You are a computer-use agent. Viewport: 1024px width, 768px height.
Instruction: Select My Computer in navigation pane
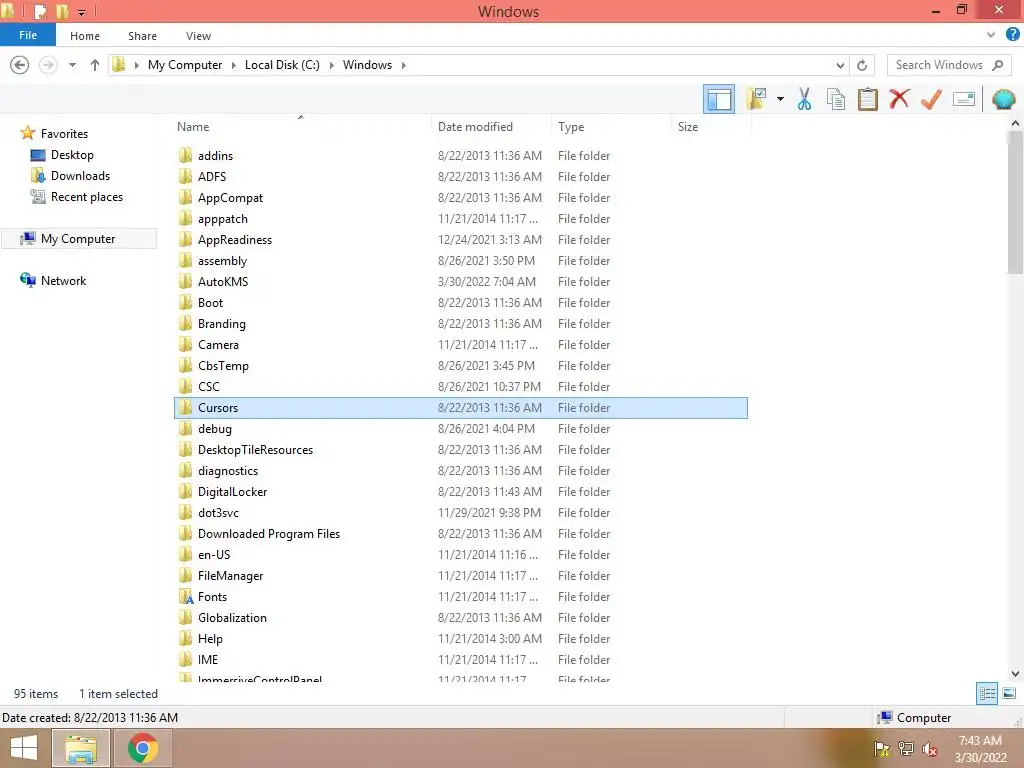78,238
